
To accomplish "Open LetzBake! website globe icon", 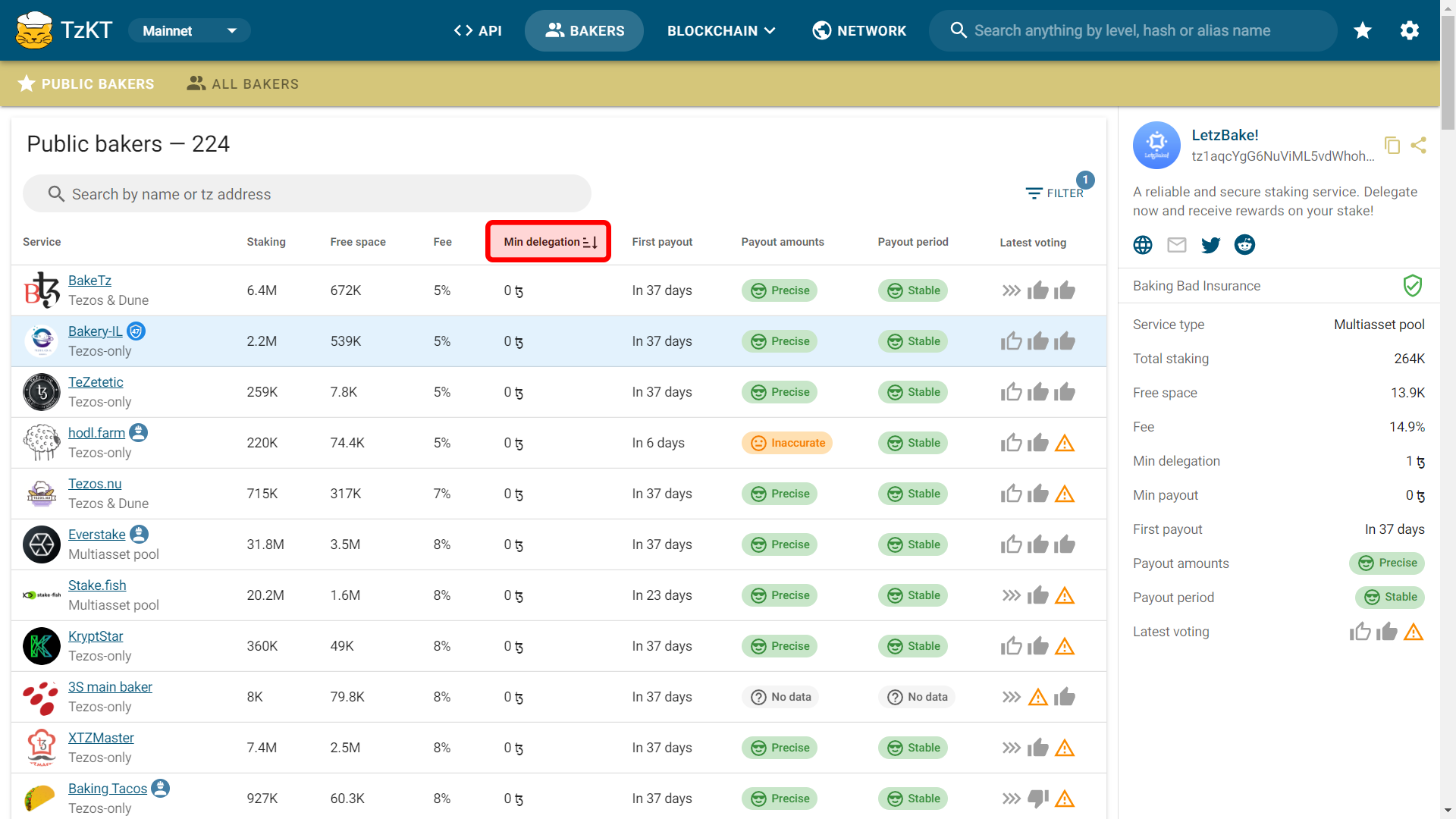I will tap(1143, 244).
